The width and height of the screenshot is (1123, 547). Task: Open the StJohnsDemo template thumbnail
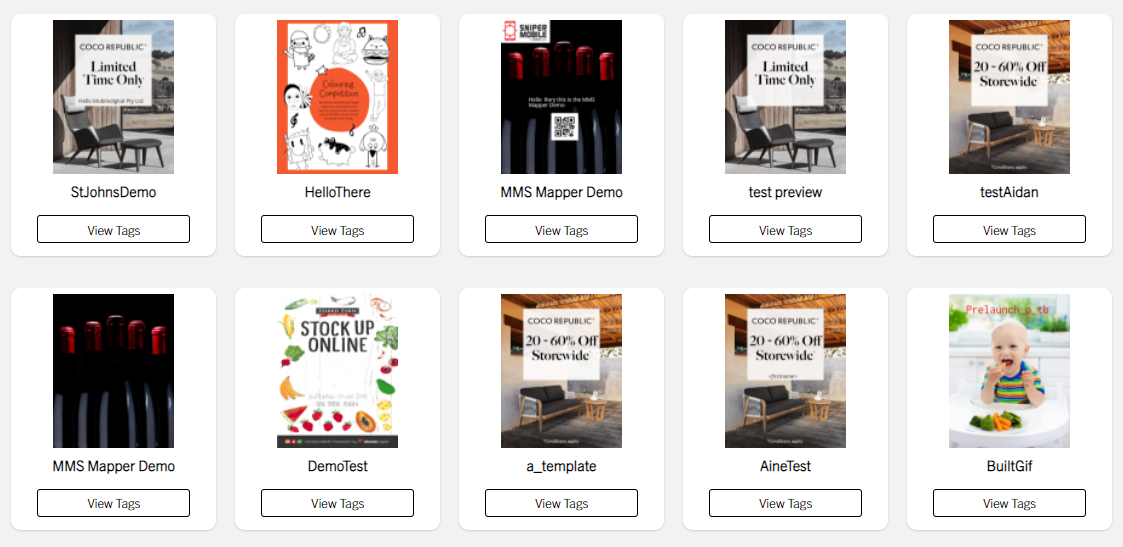point(113,97)
